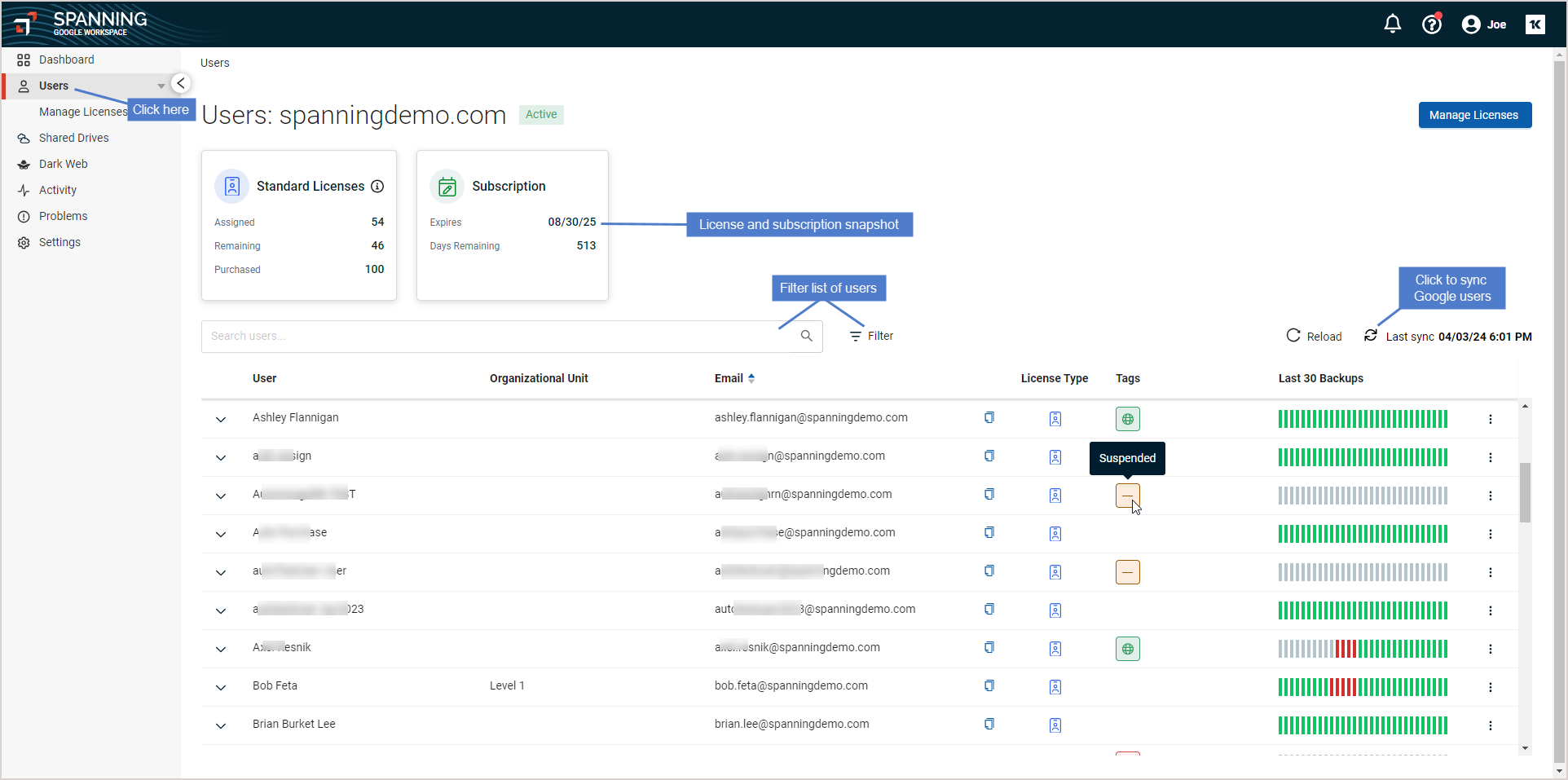
Task: Copy Ashley Flannigan's email address
Action: pos(989,417)
